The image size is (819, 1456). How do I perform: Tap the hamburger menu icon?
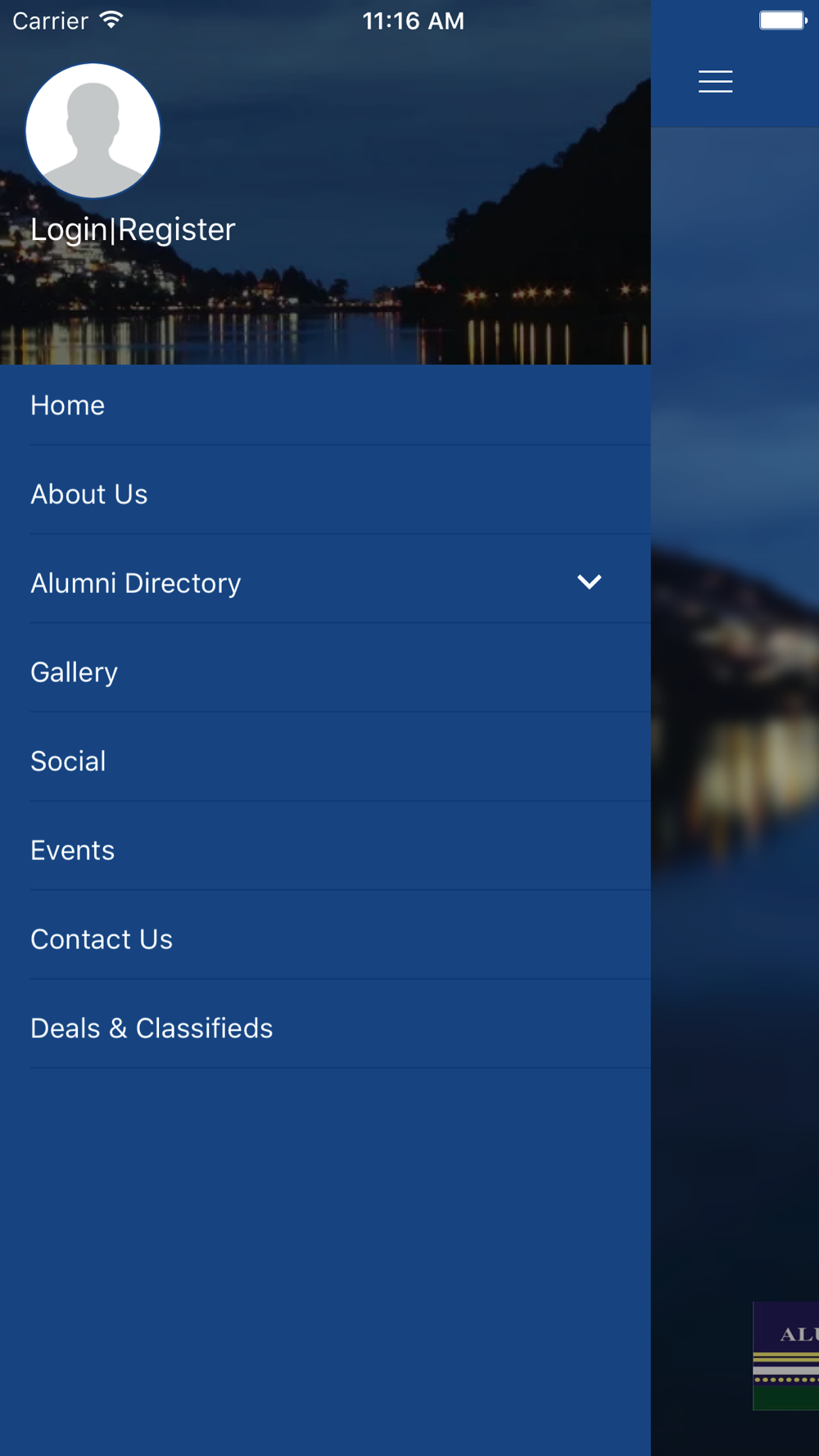[715, 82]
